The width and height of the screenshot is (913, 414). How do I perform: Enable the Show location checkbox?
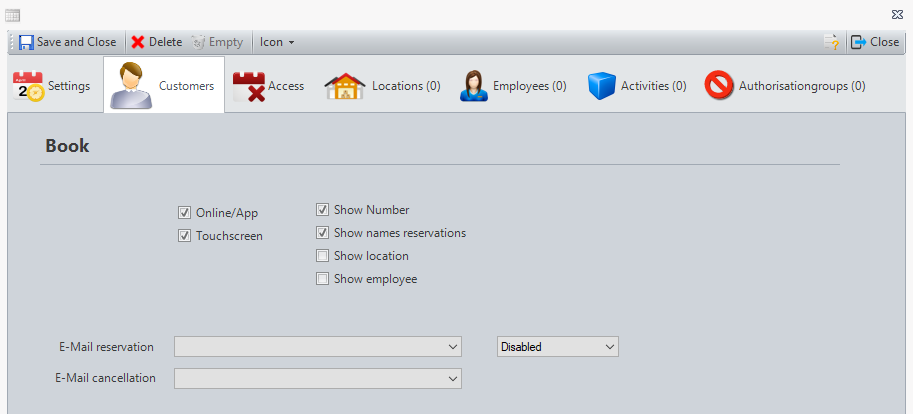(x=323, y=256)
